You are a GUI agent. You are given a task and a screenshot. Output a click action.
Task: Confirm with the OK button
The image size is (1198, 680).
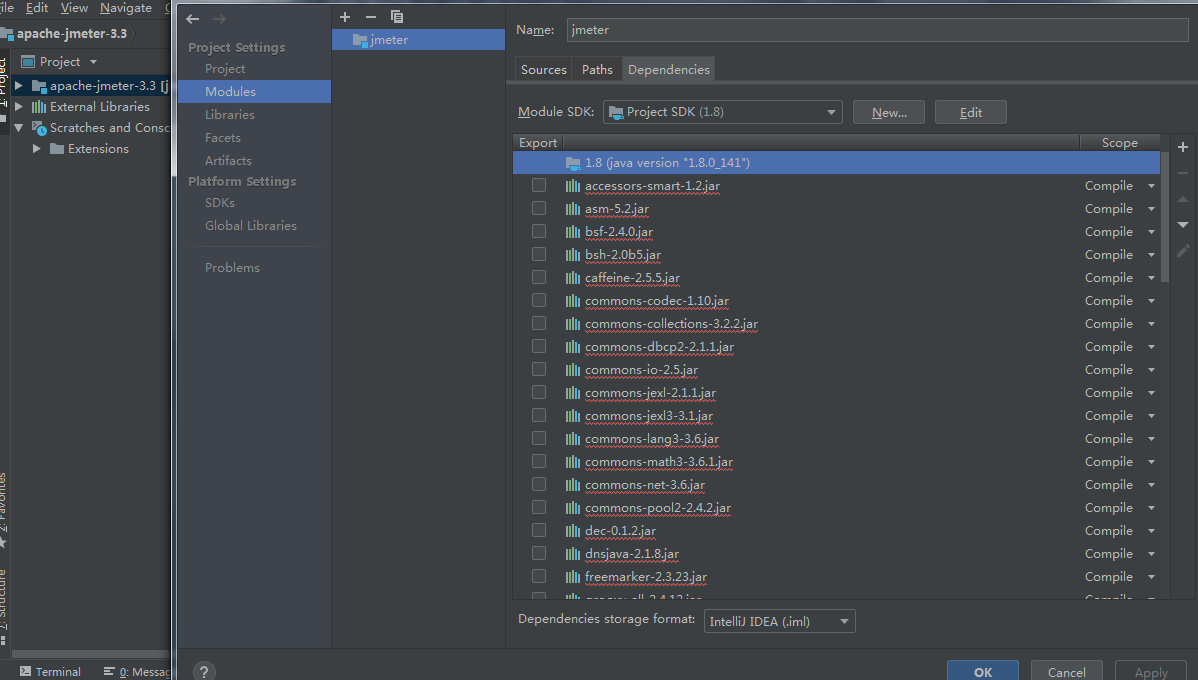pyautogui.click(x=983, y=672)
